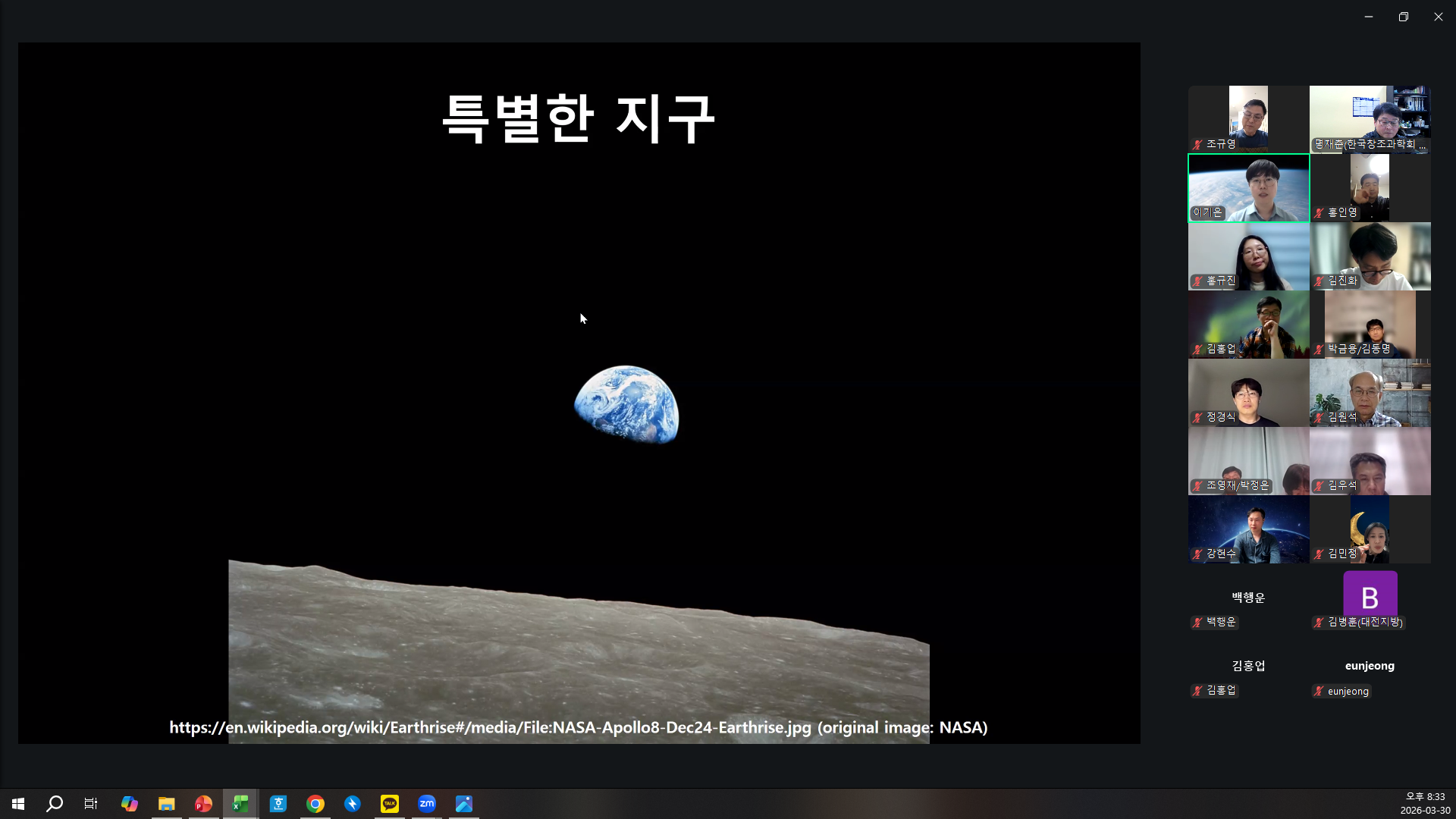Viewport: 1456px width, 819px height.
Task: Open the Windows Start menu
Action: pos(18,804)
